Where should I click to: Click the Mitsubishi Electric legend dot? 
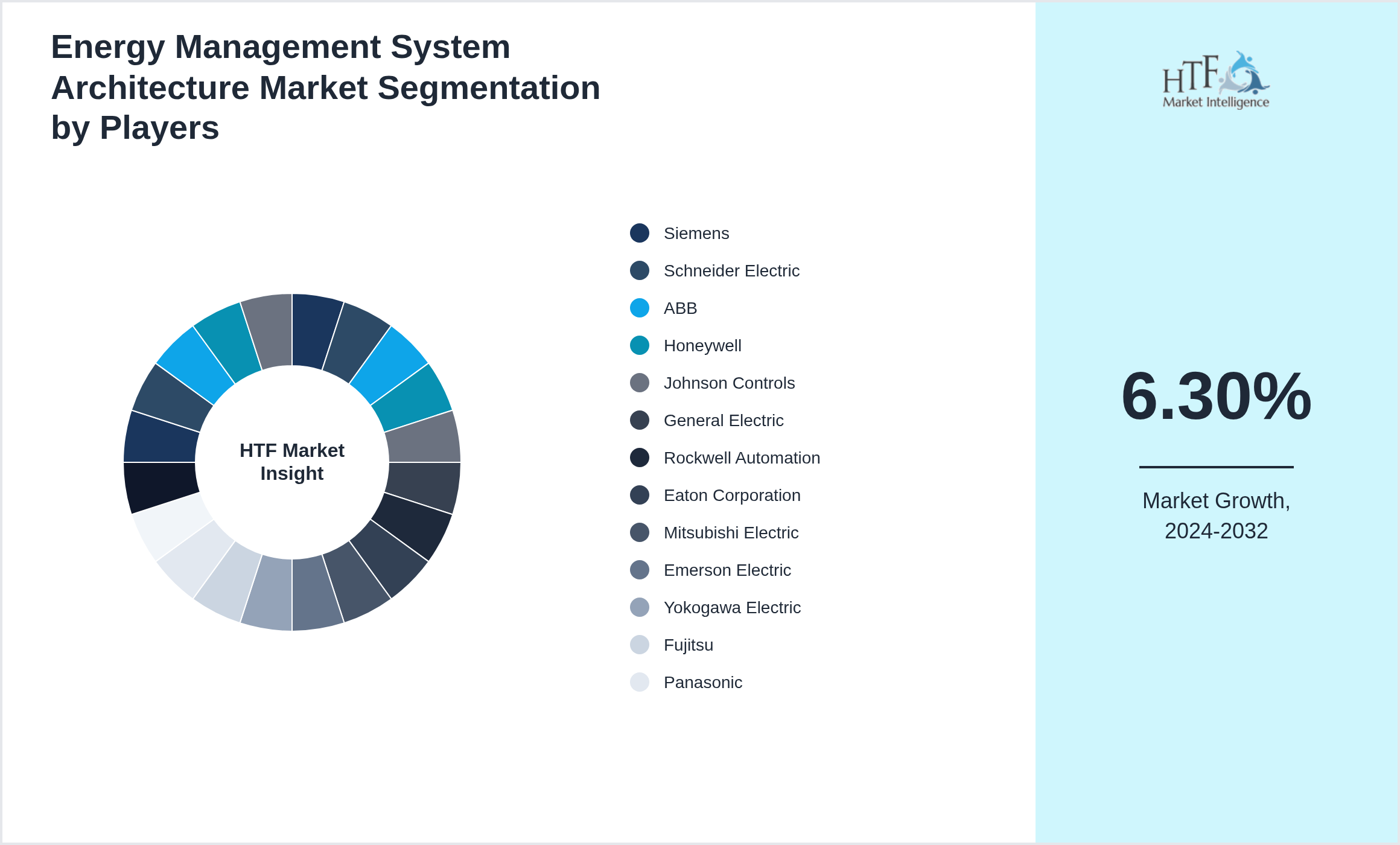coord(640,532)
